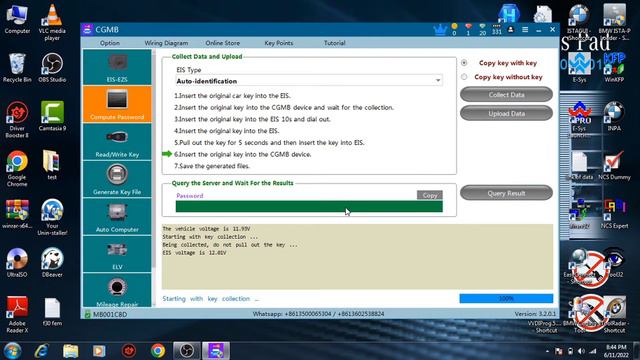Click the Copy password button
640x360 pixels.
click(x=429, y=195)
